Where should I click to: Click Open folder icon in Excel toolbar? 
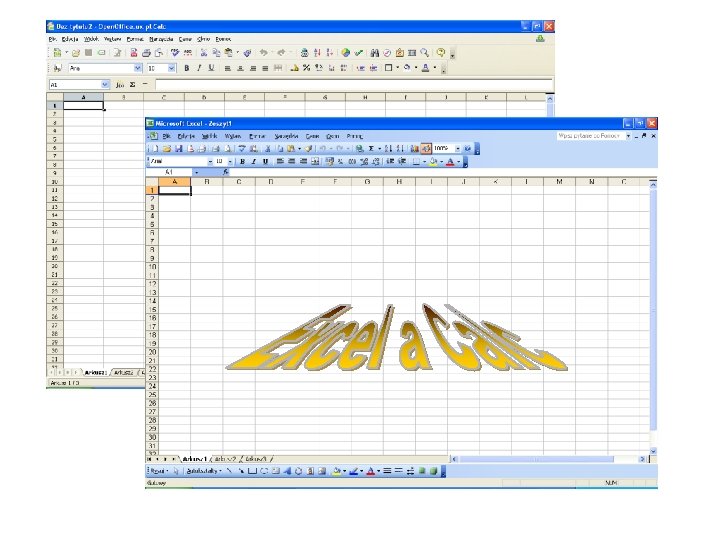[167, 149]
